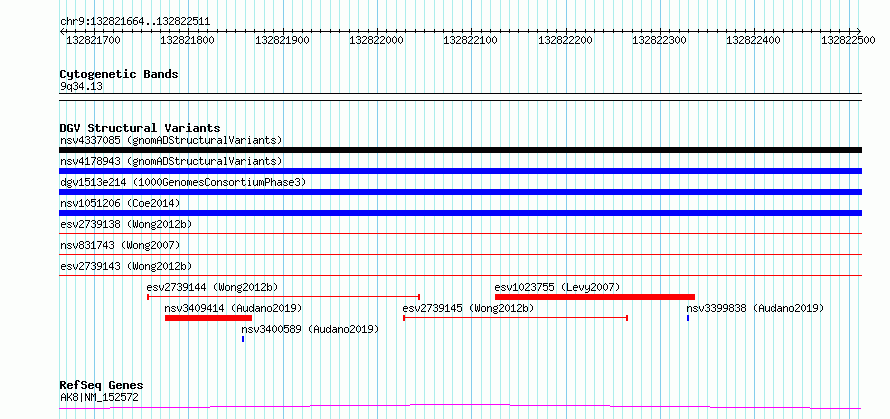This screenshot has width=890, height=419.
Task: Click the thin red nsv831743 line
Action: click(x=460, y=254)
